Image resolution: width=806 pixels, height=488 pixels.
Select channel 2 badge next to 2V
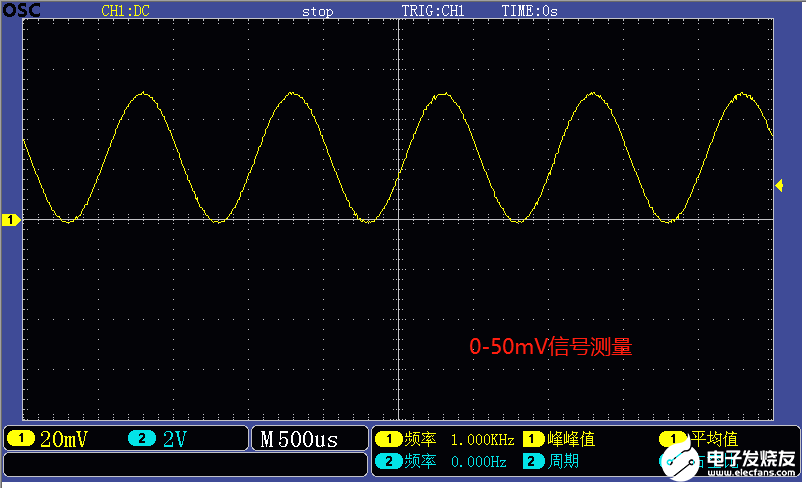click(142, 439)
